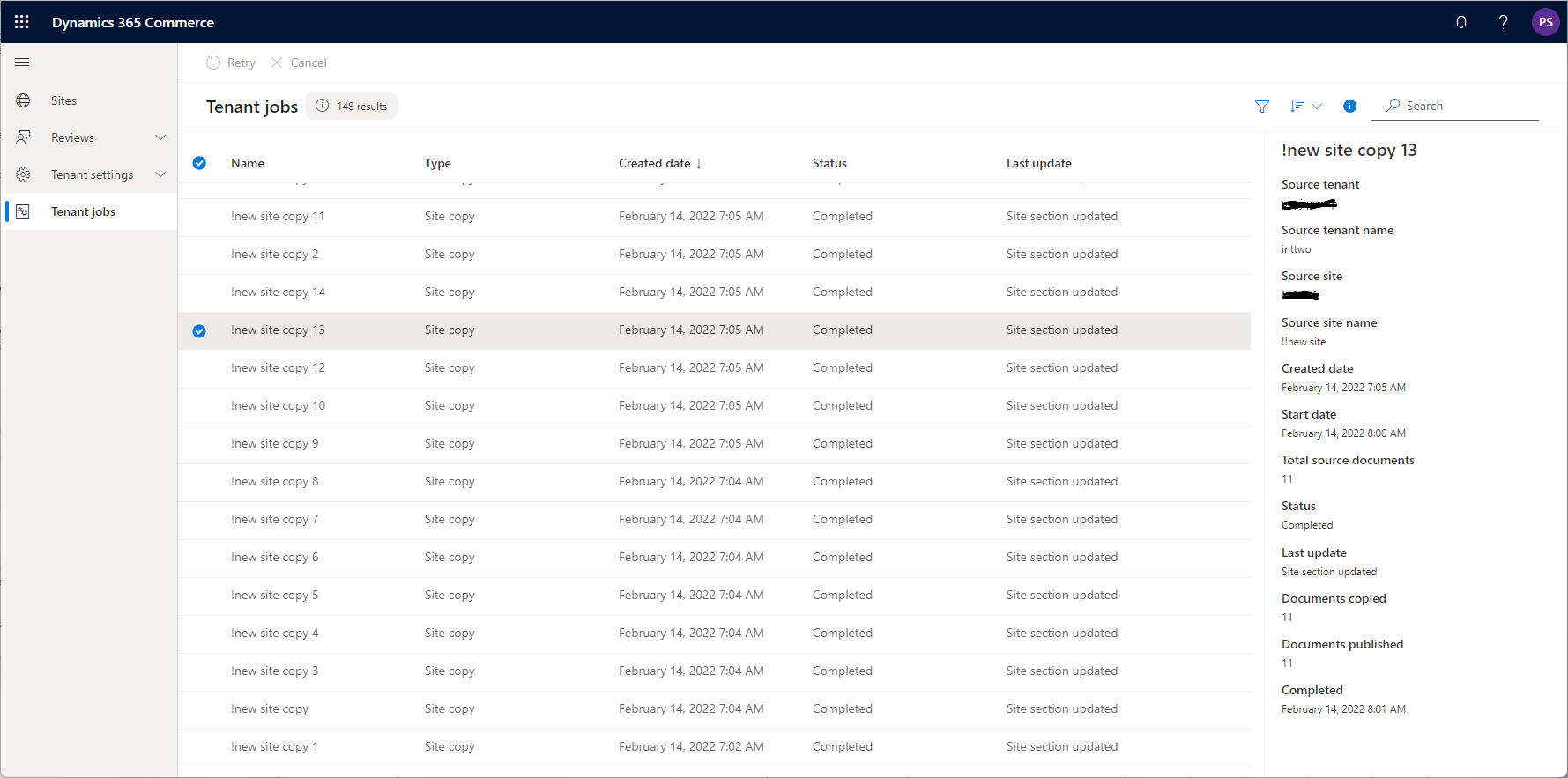1568x778 pixels.
Task: Click the Retry circular arrow icon
Action: click(213, 63)
